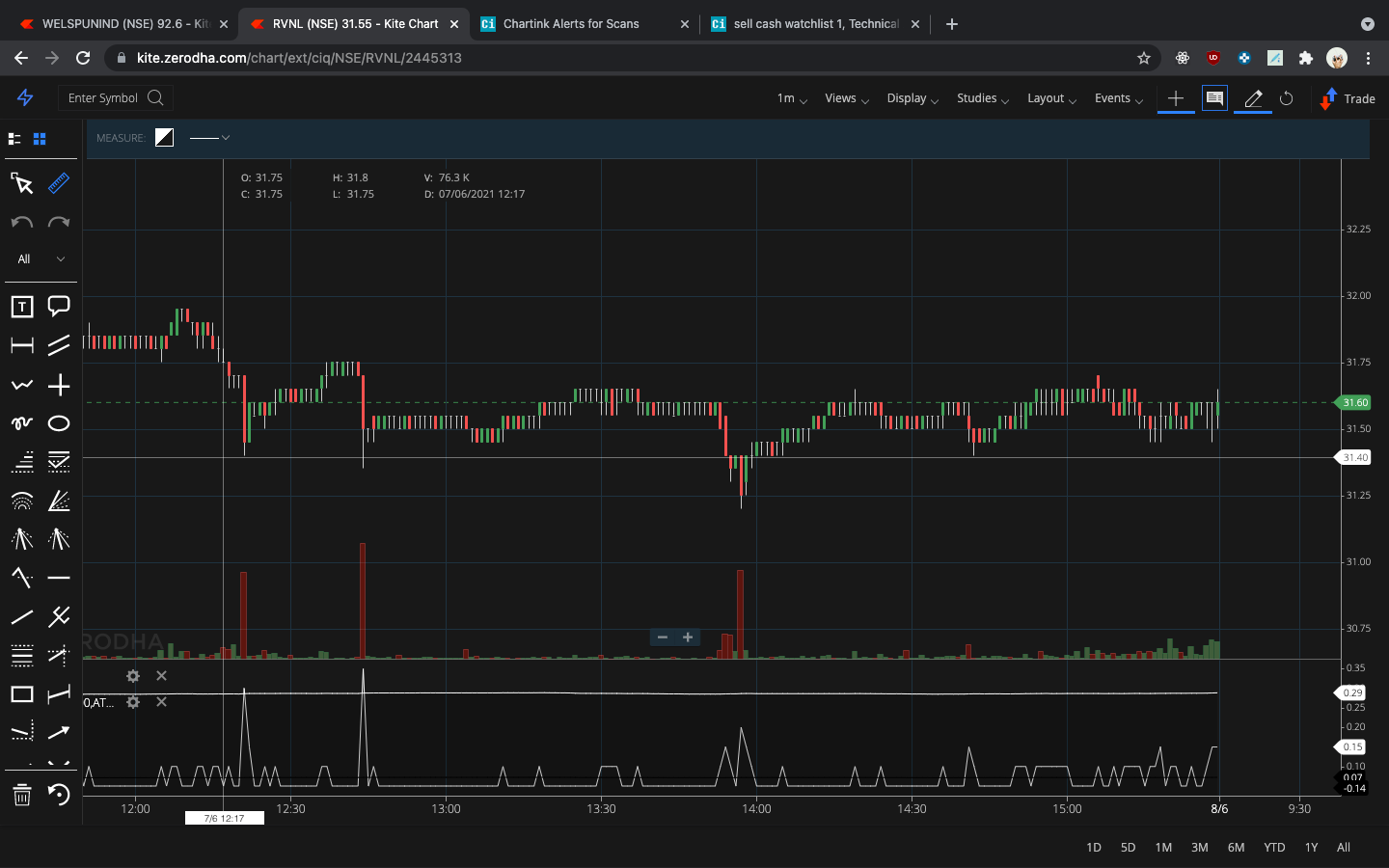Click the Enter Symbol search field
This screenshot has width=1389, height=868.
pyautogui.click(x=106, y=97)
